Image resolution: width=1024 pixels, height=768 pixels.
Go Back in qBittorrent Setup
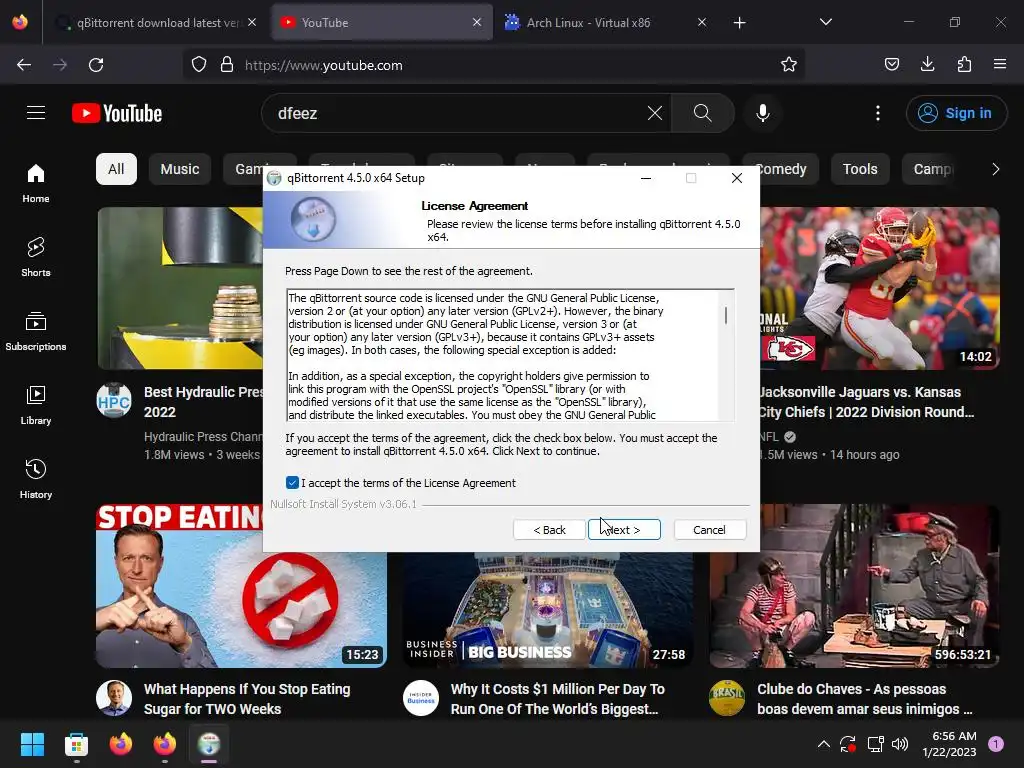click(549, 530)
